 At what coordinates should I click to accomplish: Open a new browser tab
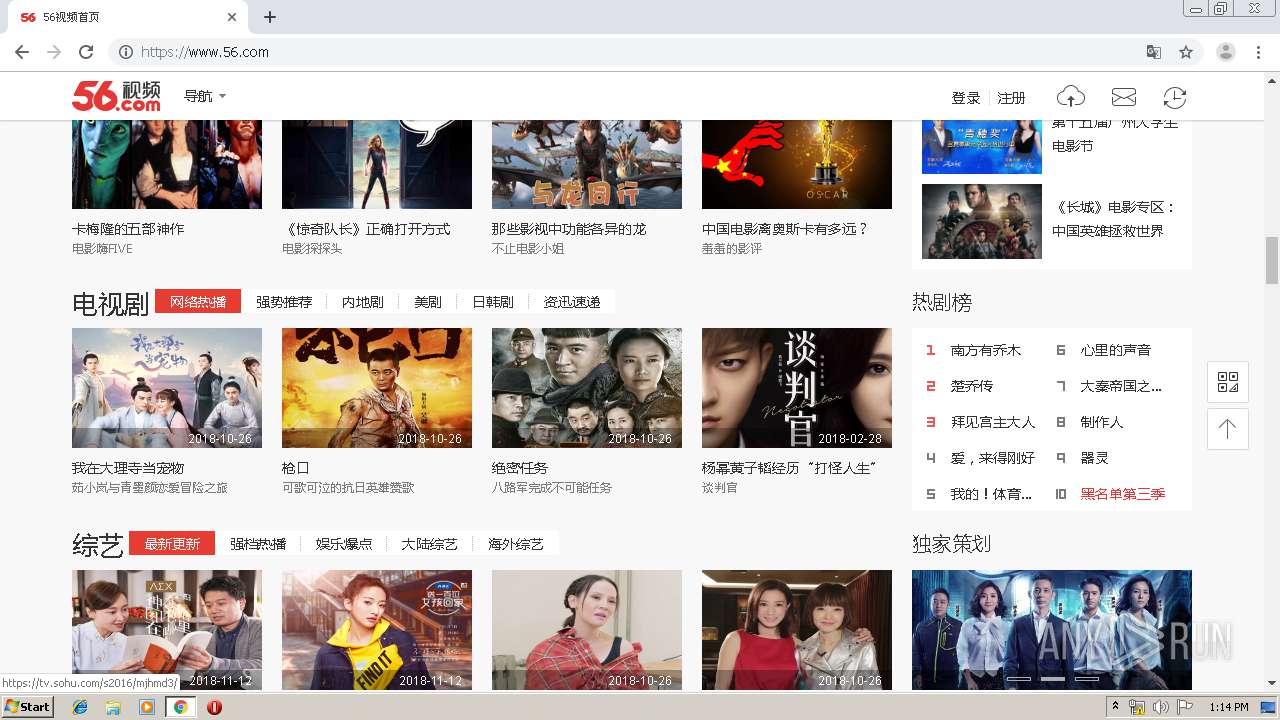pos(270,17)
